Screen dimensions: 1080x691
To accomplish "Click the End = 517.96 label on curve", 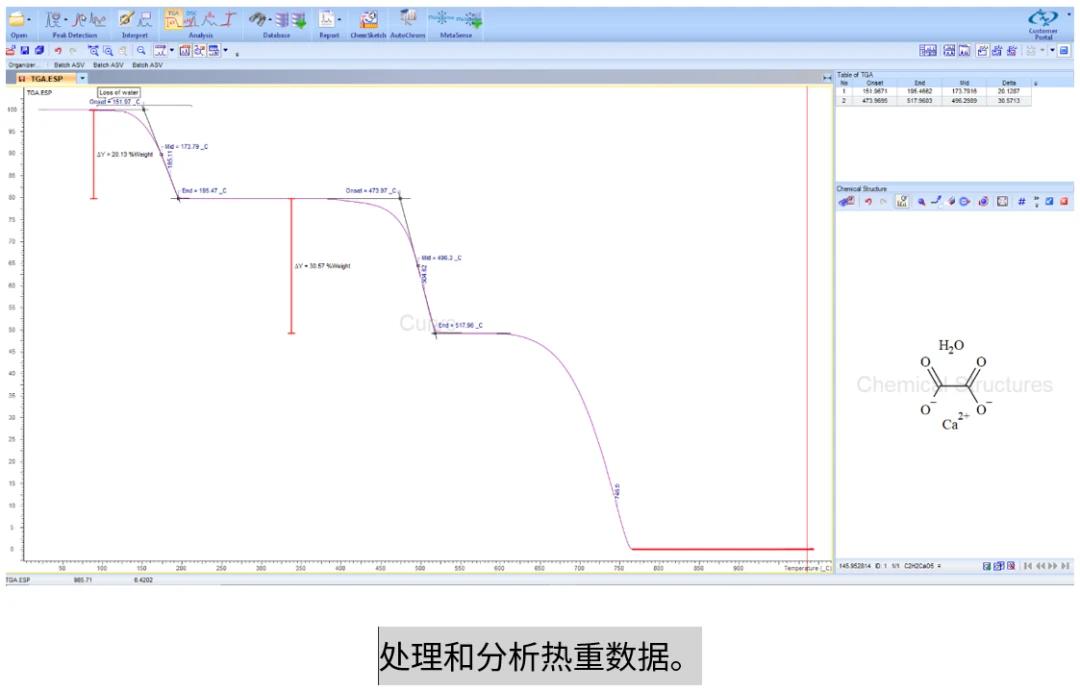I will [x=460, y=325].
